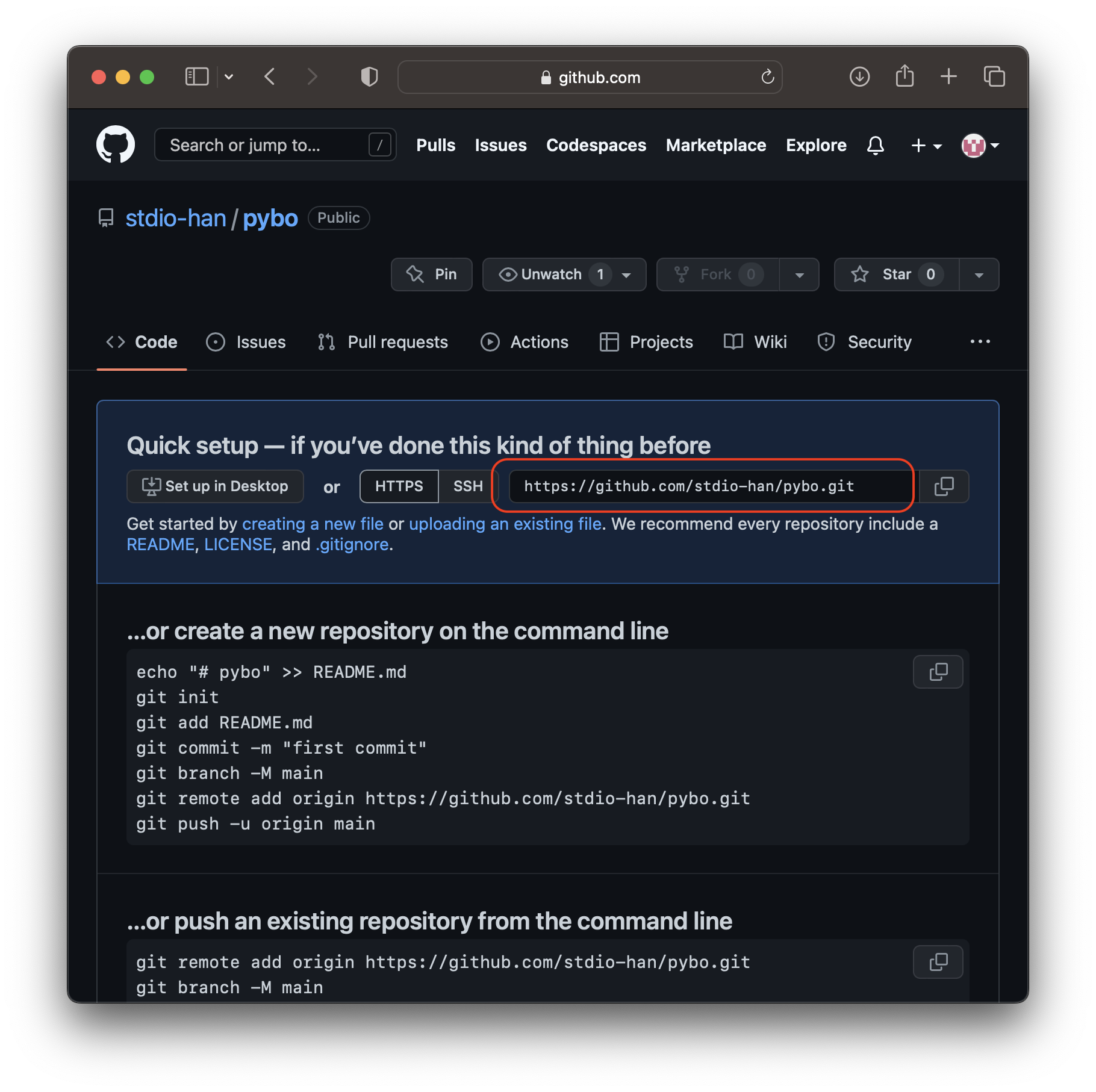Click the 'git commit -m "first commit"' line
1096x1092 pixels.
click(x=281, y=748)
